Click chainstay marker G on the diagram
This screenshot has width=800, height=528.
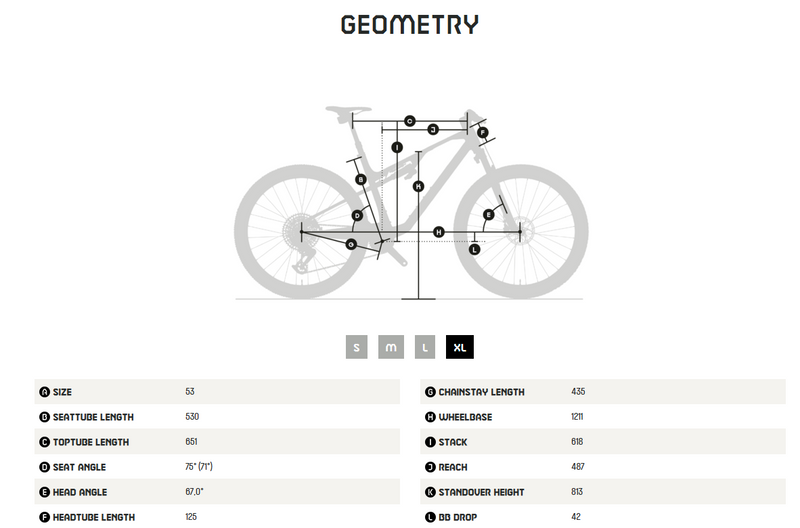[350, 244]
